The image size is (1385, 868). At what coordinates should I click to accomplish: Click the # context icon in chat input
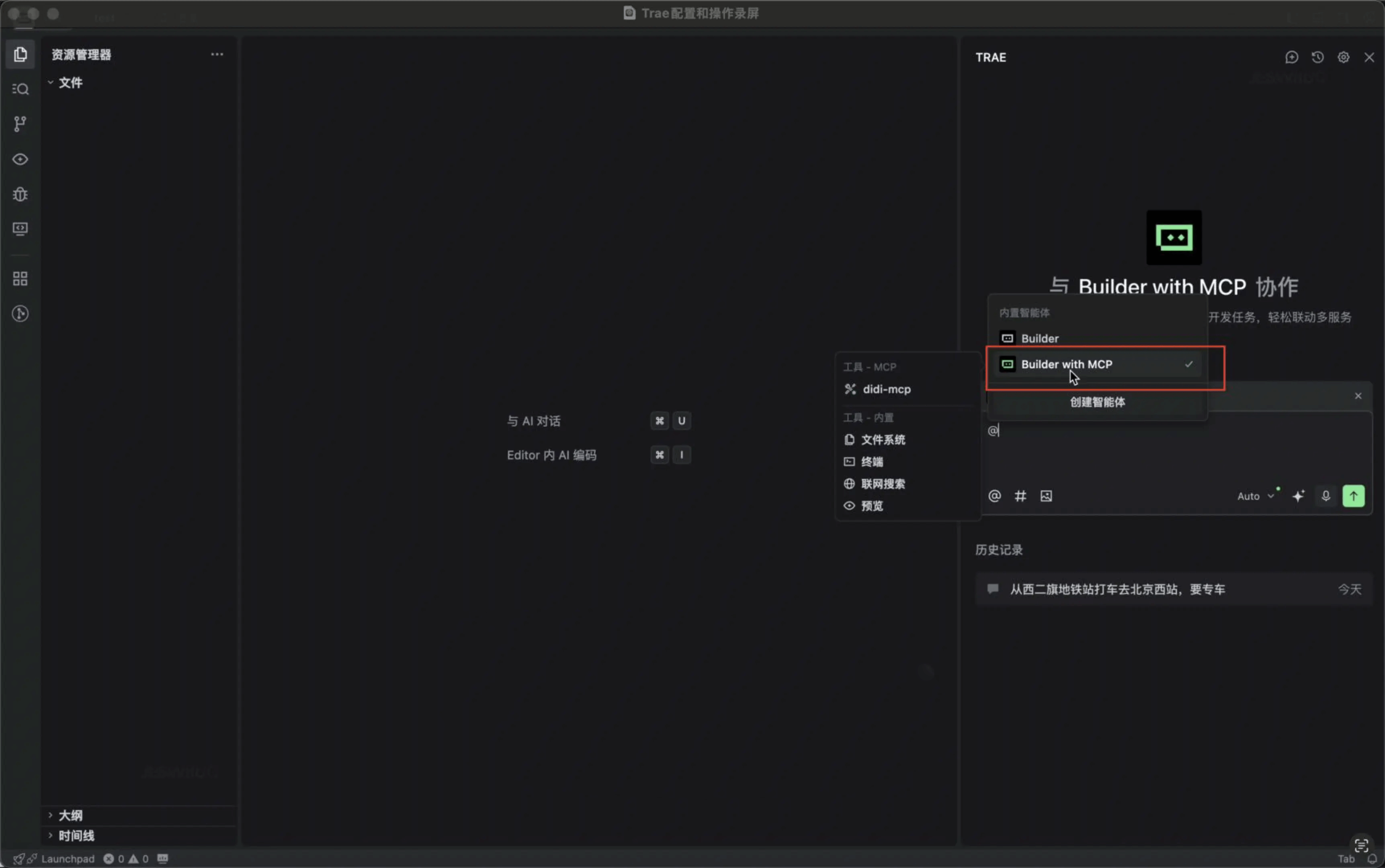pos(1020,496)
